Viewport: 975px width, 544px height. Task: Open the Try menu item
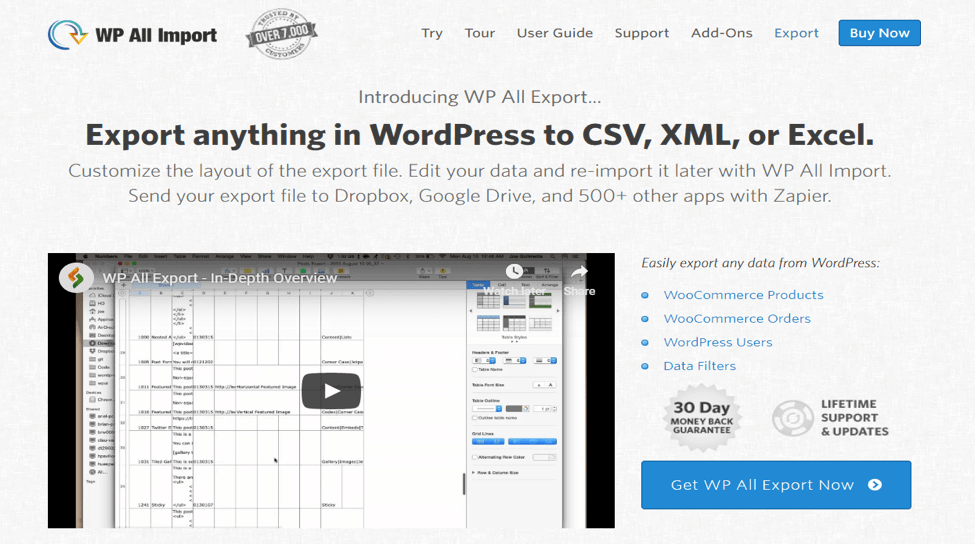432,33
